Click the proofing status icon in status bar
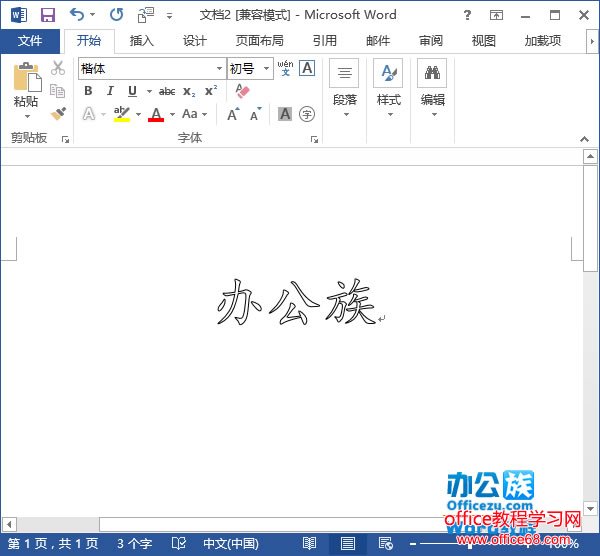Viewport: 600px width, 556px height. (x=179, y=543)
